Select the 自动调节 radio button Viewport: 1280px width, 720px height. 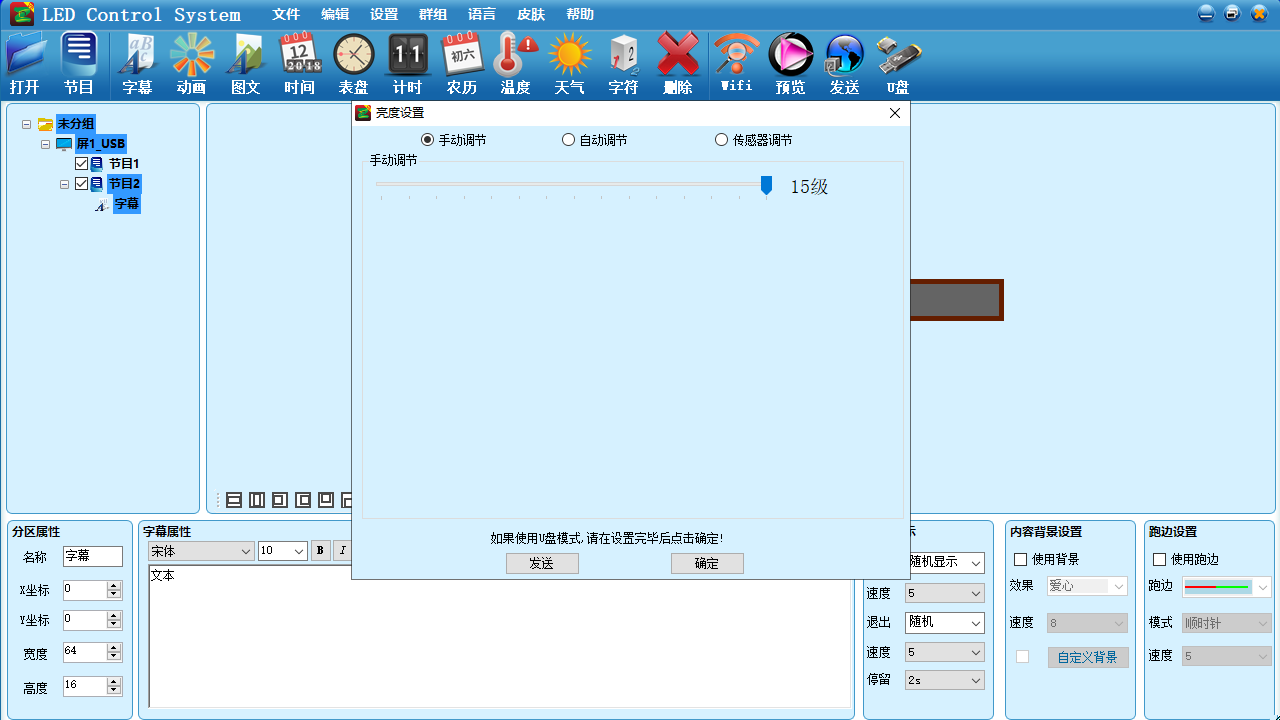[569, 139]
